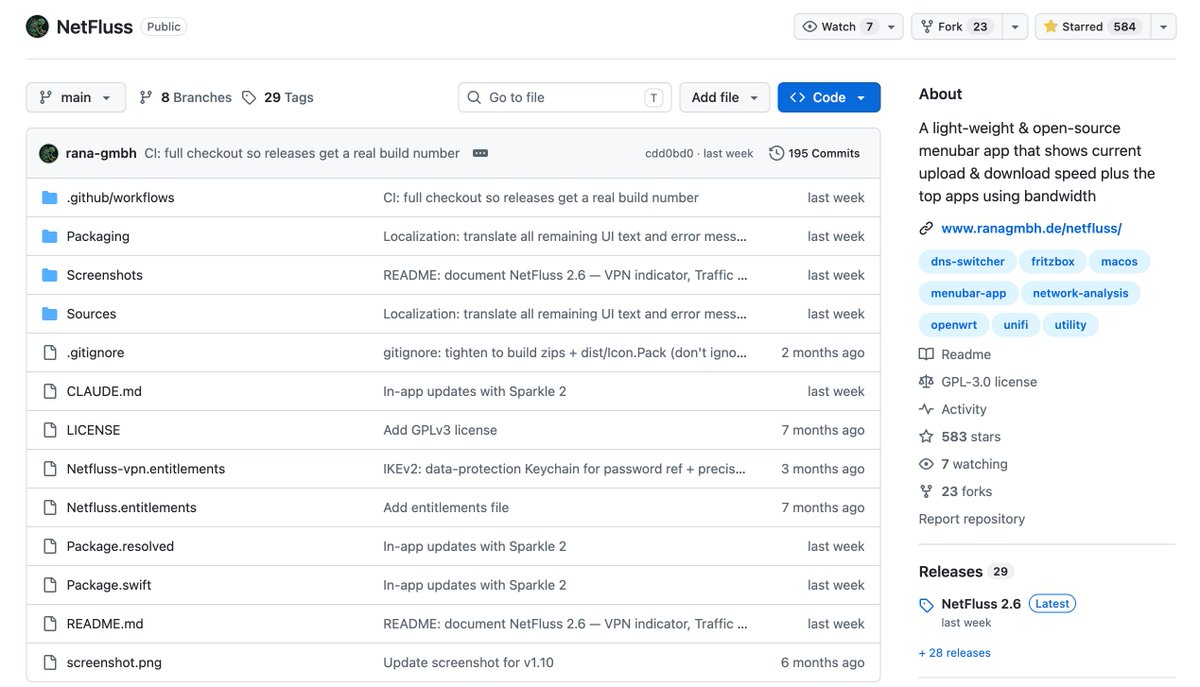Screen dimensions: 1200x687
Task: Select the menubar-app topic tag
Action: pyautogui.click(x=968, y=293)
